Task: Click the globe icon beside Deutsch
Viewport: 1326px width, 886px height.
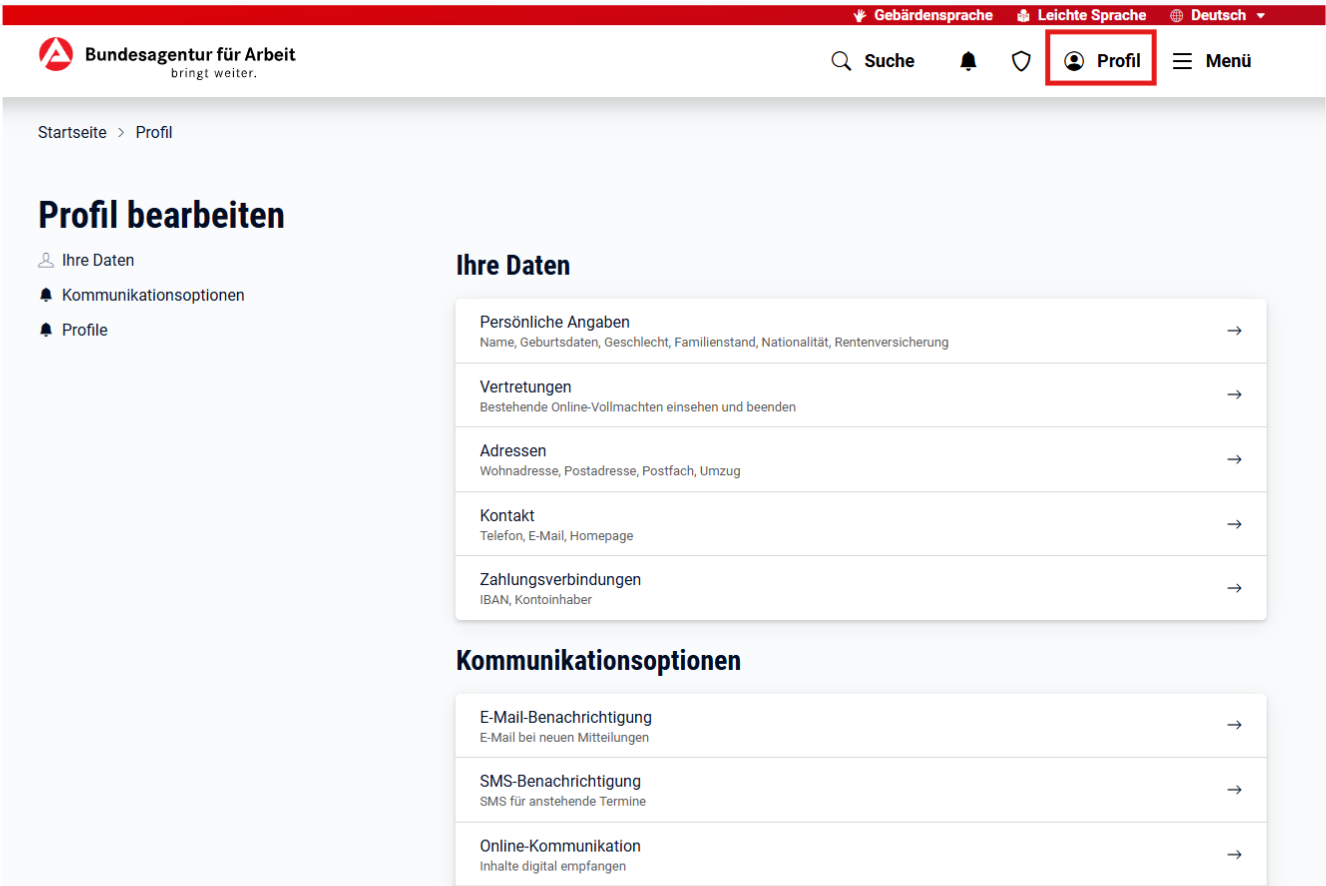Action: pyautogui.click(x=1176, y=15)
